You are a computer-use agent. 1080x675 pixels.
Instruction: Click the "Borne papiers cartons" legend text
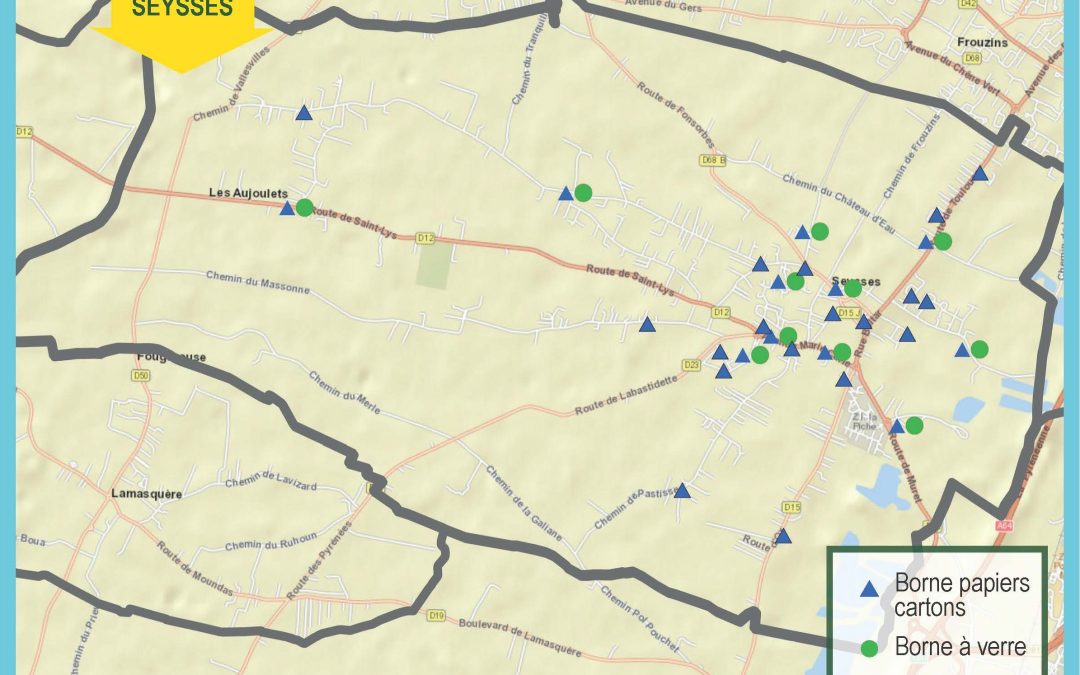961,594
